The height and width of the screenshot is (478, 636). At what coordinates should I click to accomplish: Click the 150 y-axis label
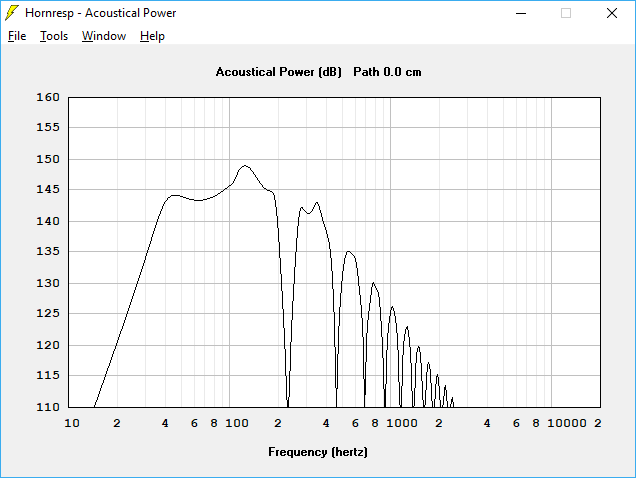(x=48, y=159)
